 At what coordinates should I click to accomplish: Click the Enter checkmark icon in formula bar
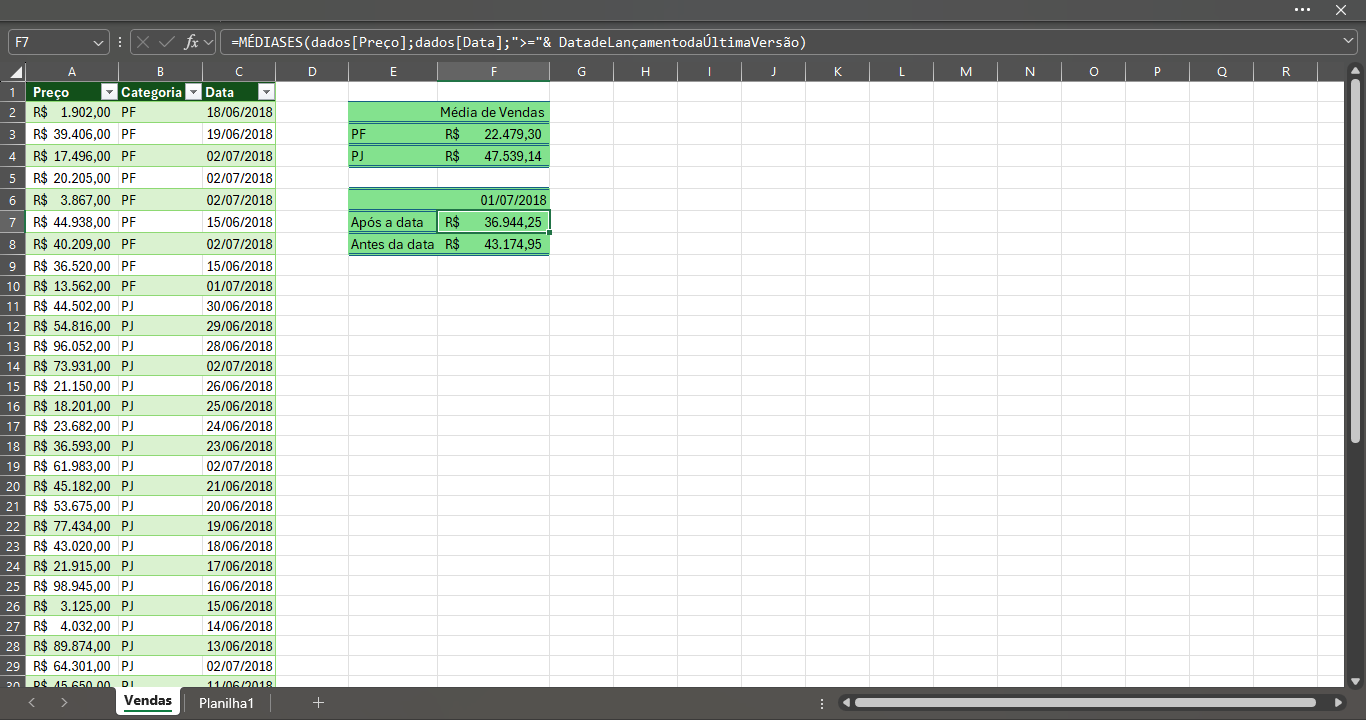click(x=167, y=43)
